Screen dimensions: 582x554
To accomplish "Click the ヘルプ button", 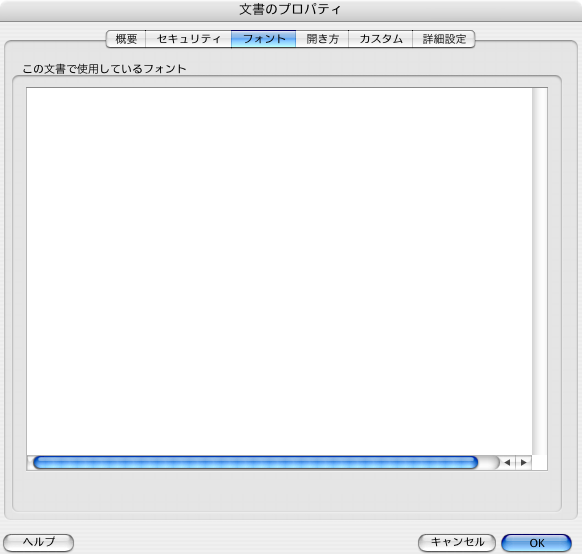I will [39, 542].
